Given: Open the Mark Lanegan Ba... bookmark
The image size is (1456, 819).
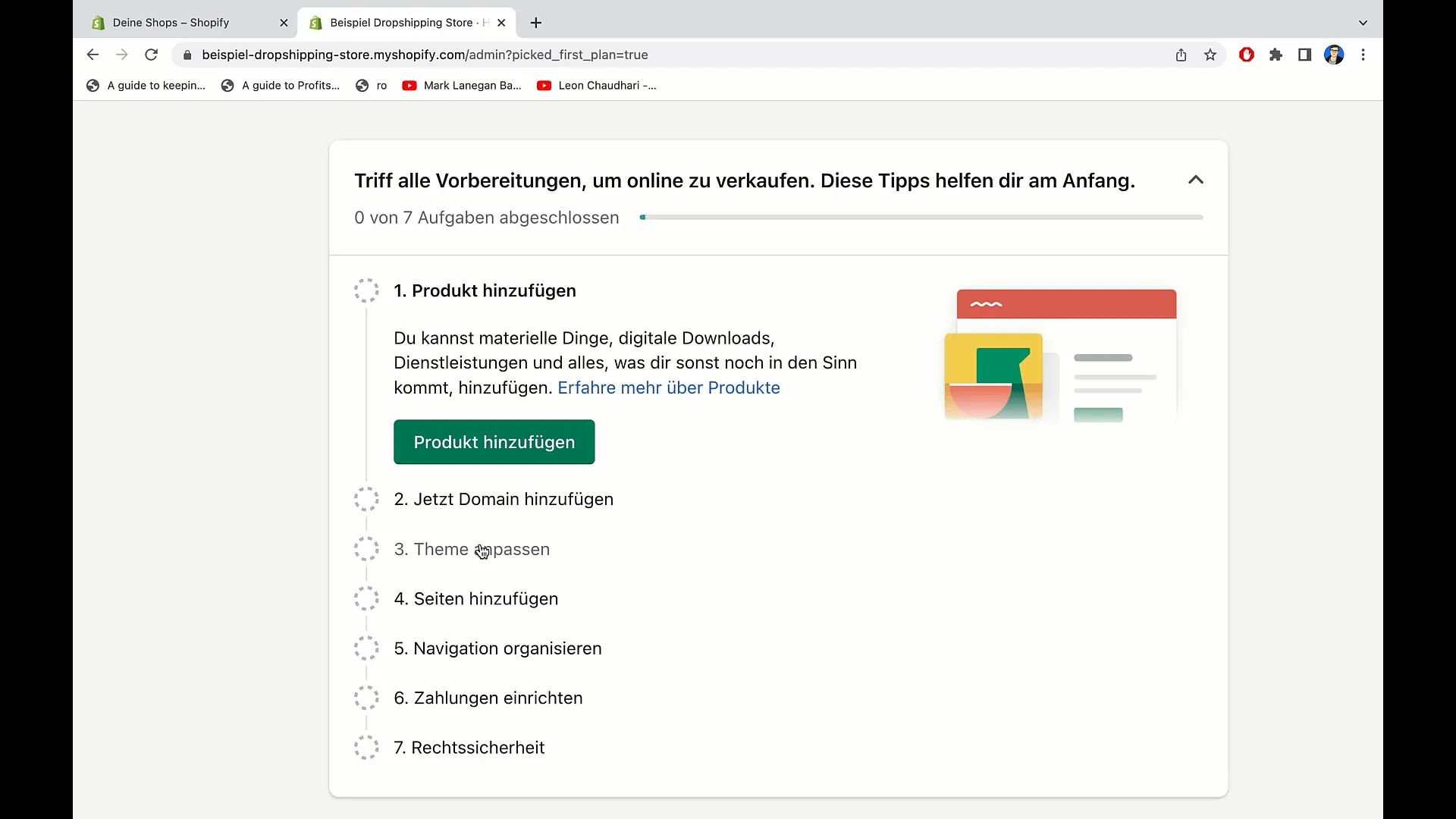Looking at the screenshot, I should tap(462, 86).
